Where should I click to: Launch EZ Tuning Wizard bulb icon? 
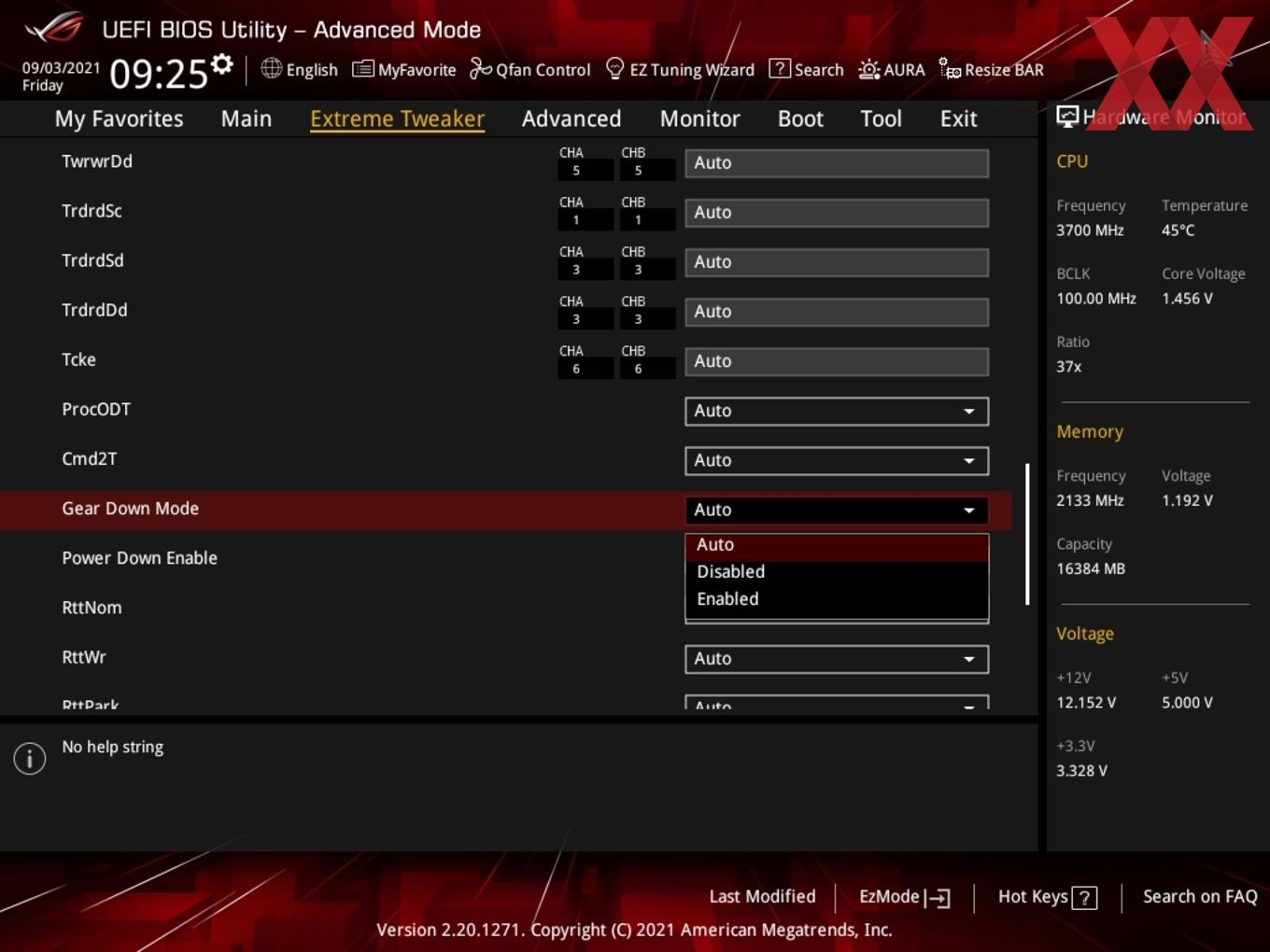point(614,68)
